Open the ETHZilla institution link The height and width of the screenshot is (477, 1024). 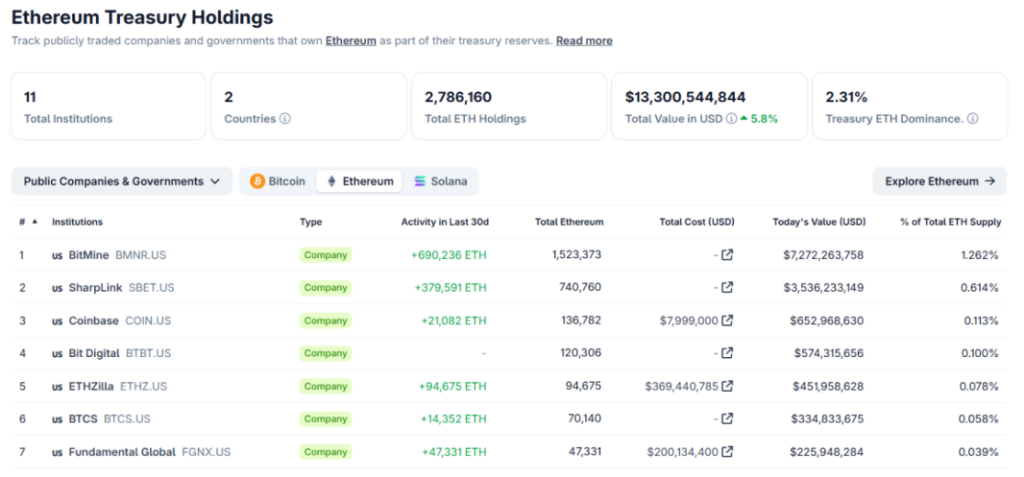[91, 386]
